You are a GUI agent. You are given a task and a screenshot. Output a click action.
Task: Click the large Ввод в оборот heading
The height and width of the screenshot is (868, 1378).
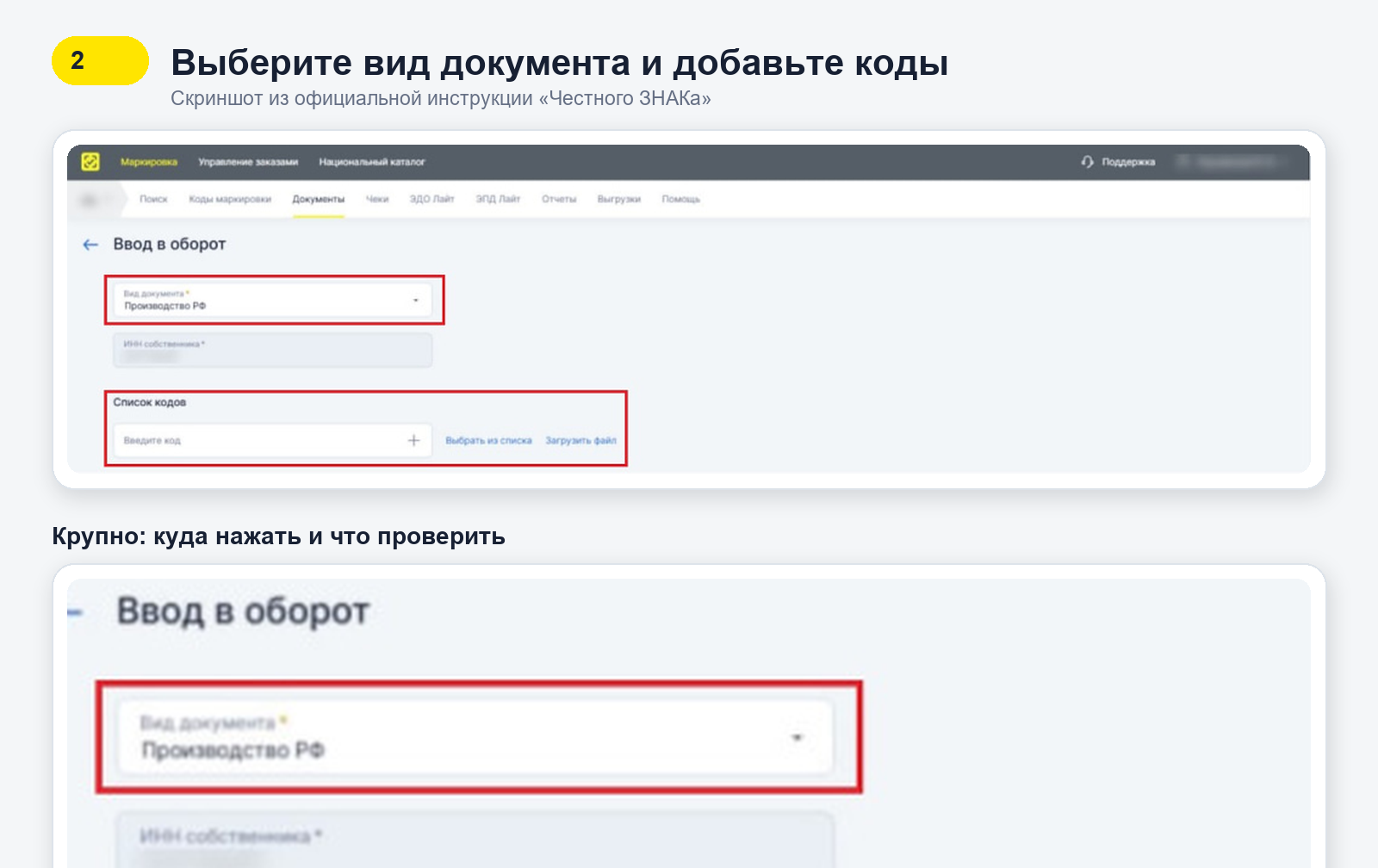point(243,611)
